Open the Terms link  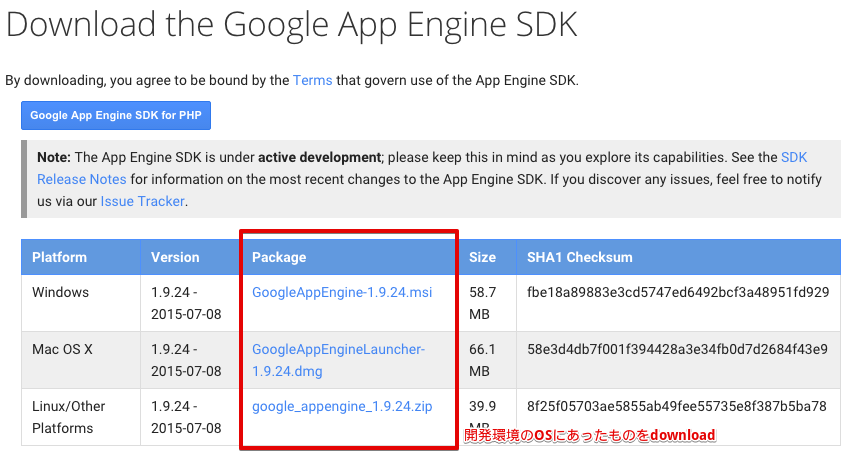(x=312, y=80)
